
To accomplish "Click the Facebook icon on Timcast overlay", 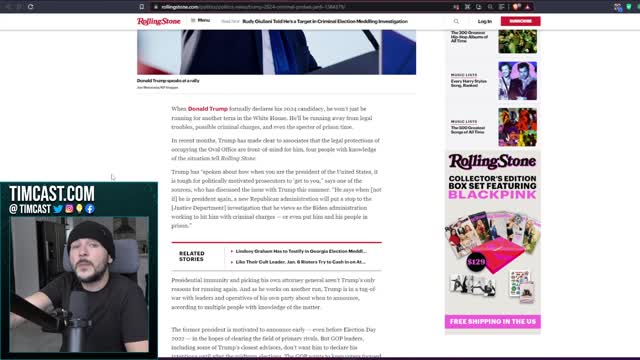I will [90, 209].
